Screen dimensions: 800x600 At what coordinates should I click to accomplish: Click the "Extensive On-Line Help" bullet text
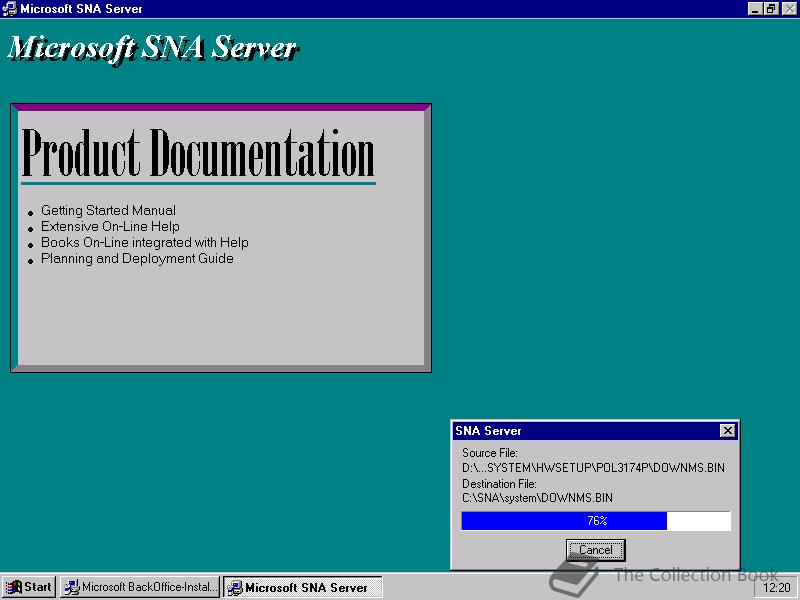coord(110,226)
